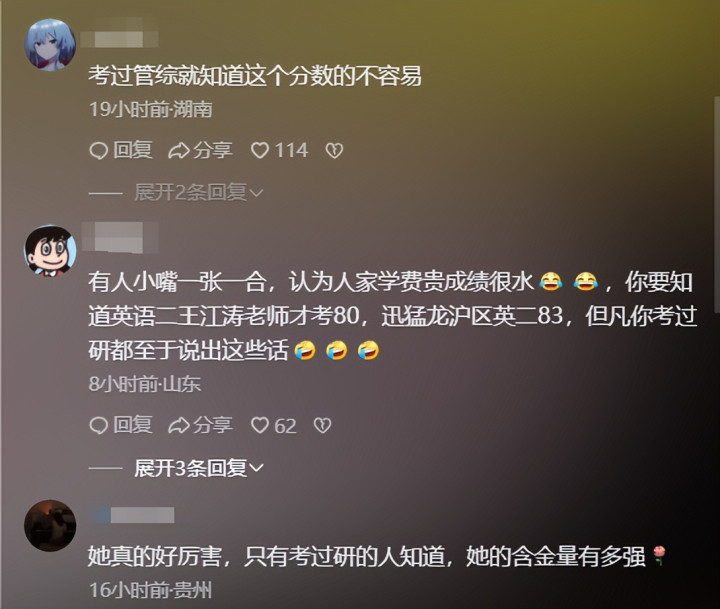The width and height of the screenshot is (720, 609).
Task: Open the cartoon boy avatar profile
Action: click(x=50, y=250)
